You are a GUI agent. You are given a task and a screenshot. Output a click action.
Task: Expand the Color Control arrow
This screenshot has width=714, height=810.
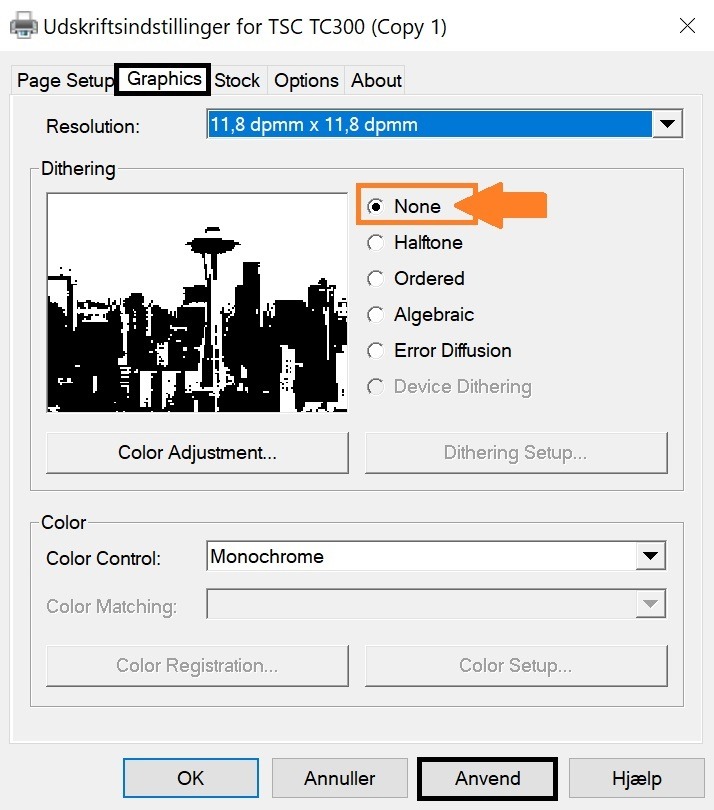(x=650, y=556)
